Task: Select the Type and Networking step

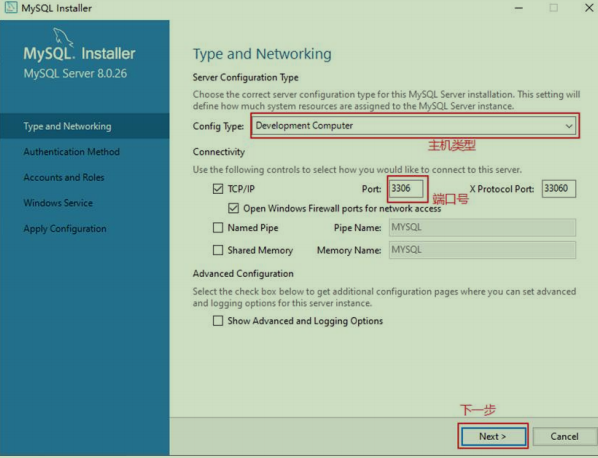Action: tap(85, 126)
